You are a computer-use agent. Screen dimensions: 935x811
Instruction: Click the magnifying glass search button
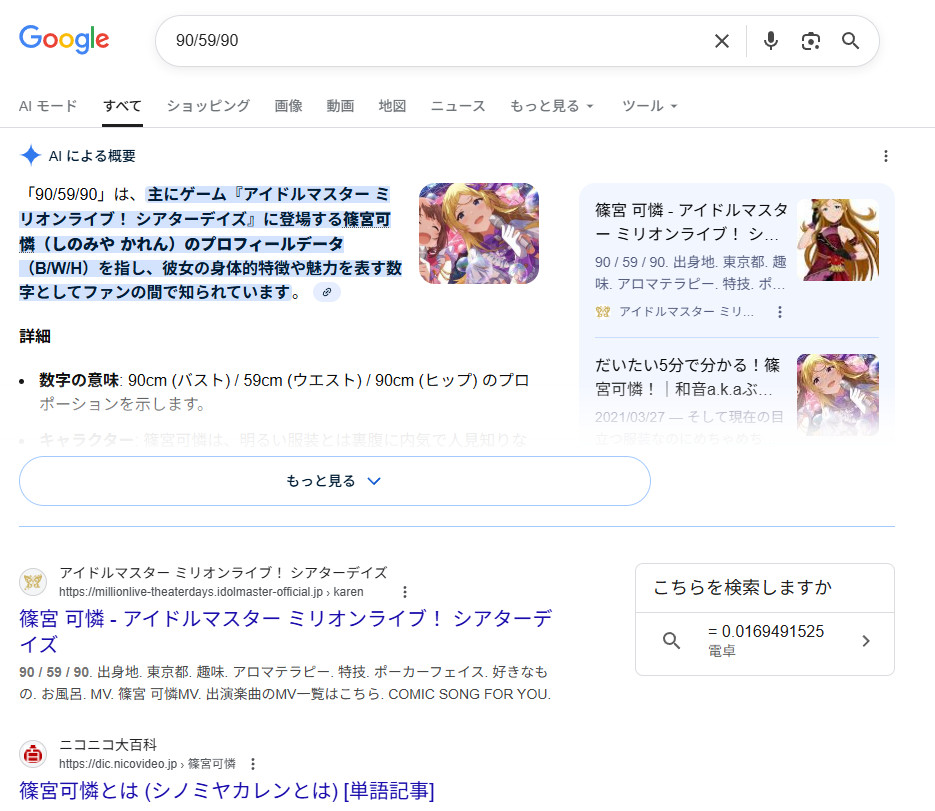click(x=850, y=41)
